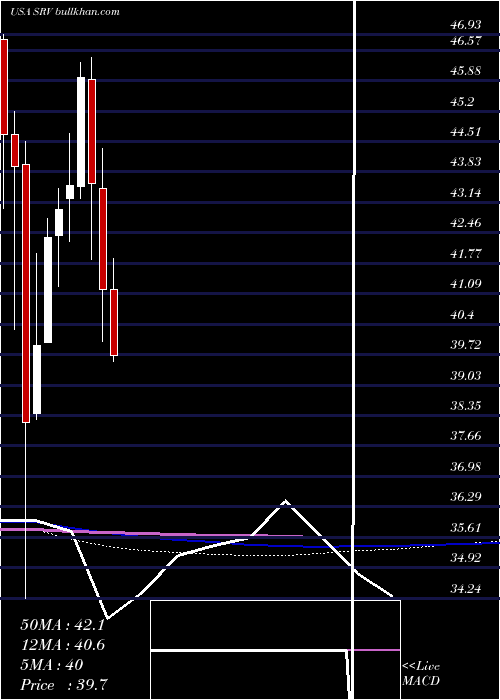The height and width of the screenshot is (700, 500).
Task: Click the 41.77 price axis label
Action: coord(465,254)
